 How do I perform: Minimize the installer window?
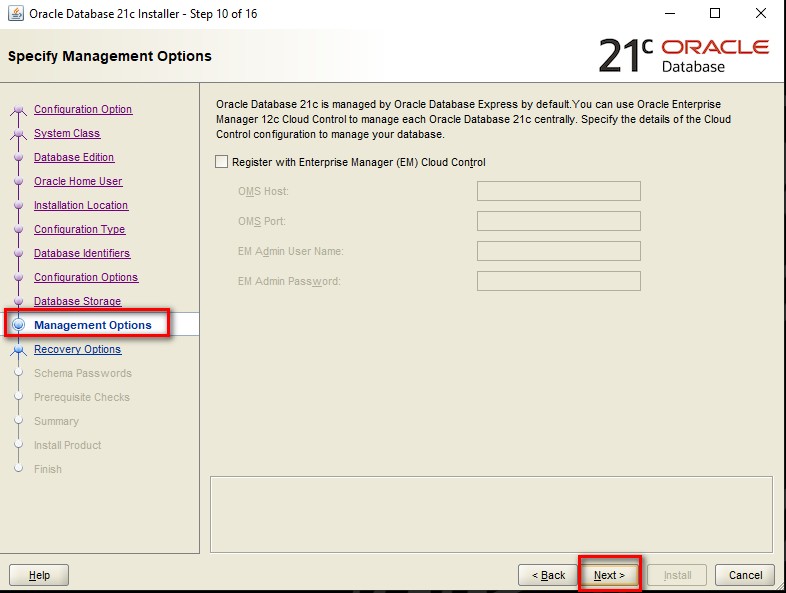670,14
